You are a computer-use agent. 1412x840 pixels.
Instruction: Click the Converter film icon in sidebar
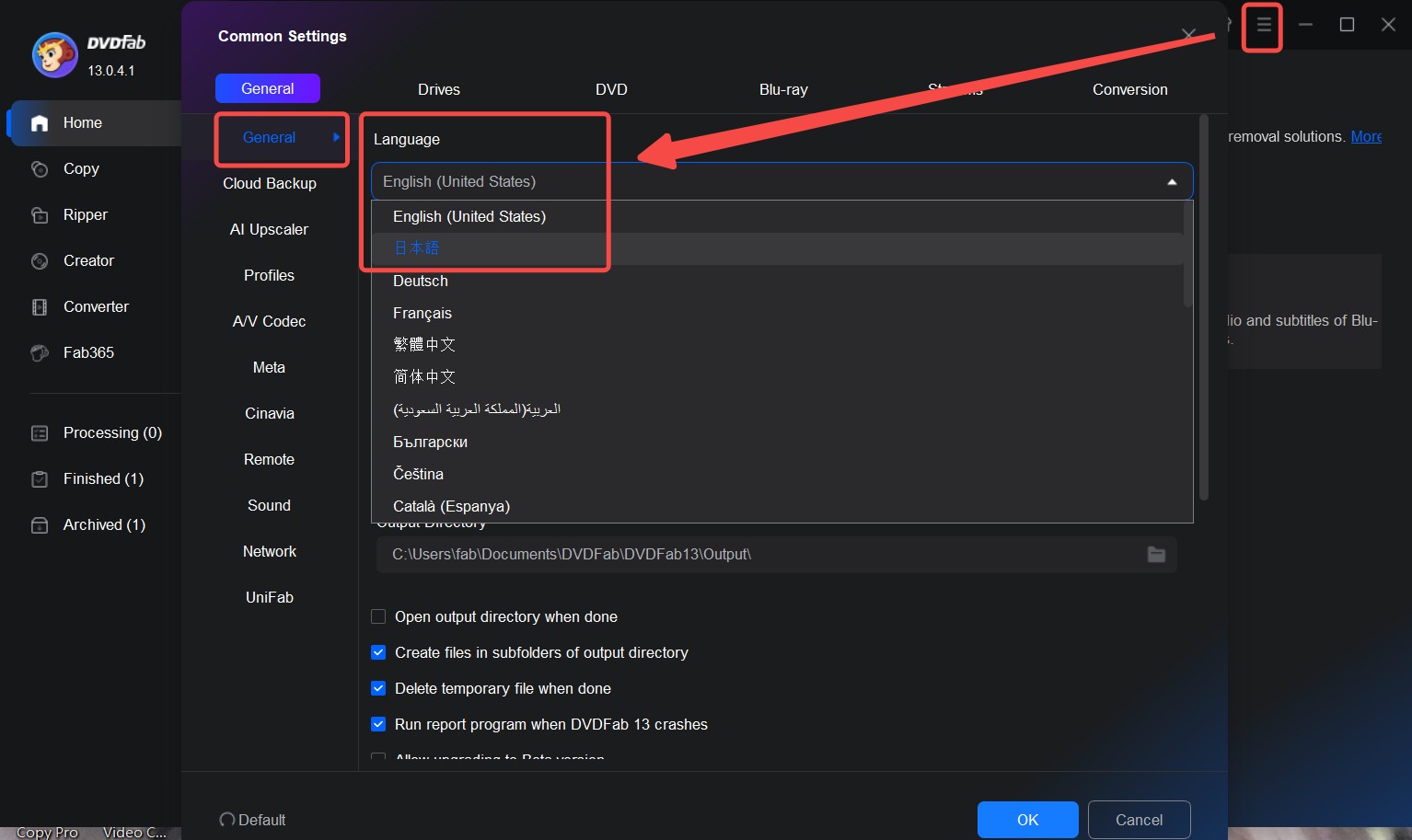pyautogui.click(x=40, y=307)
